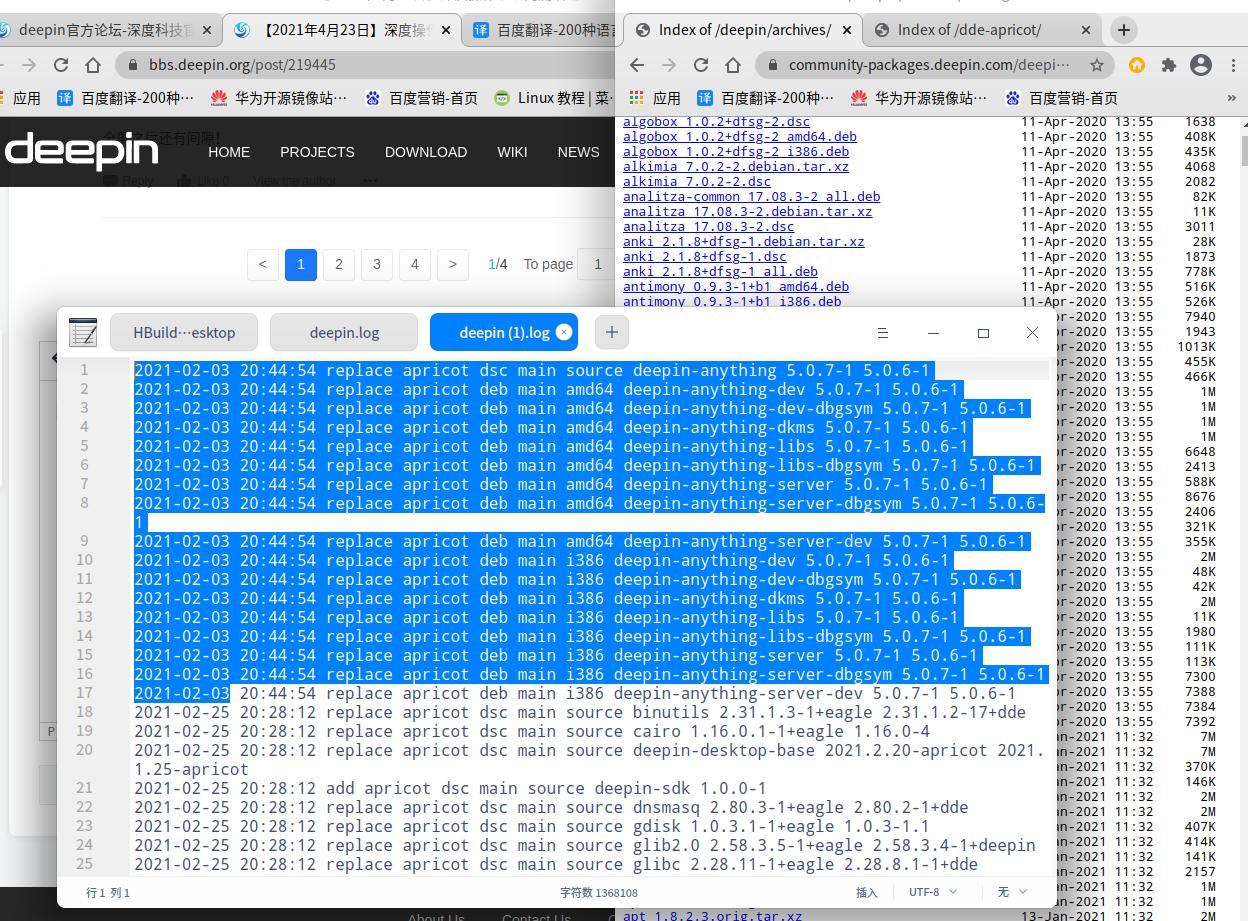The image size is (1248, 921).
Task: Switch to the deepin官方论坛 tab
Action: click(x=105, y=31)
